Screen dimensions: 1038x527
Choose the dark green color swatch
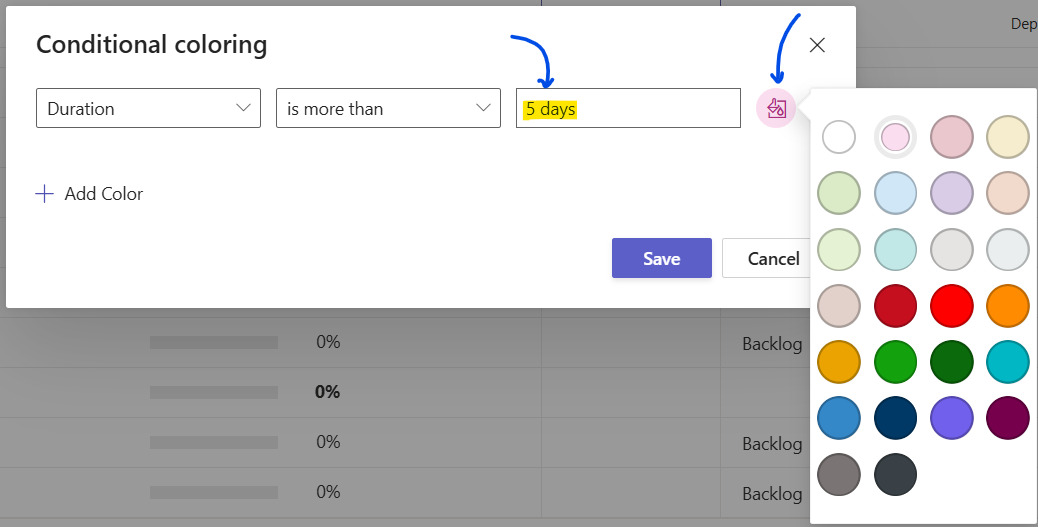tap(951, 361)
